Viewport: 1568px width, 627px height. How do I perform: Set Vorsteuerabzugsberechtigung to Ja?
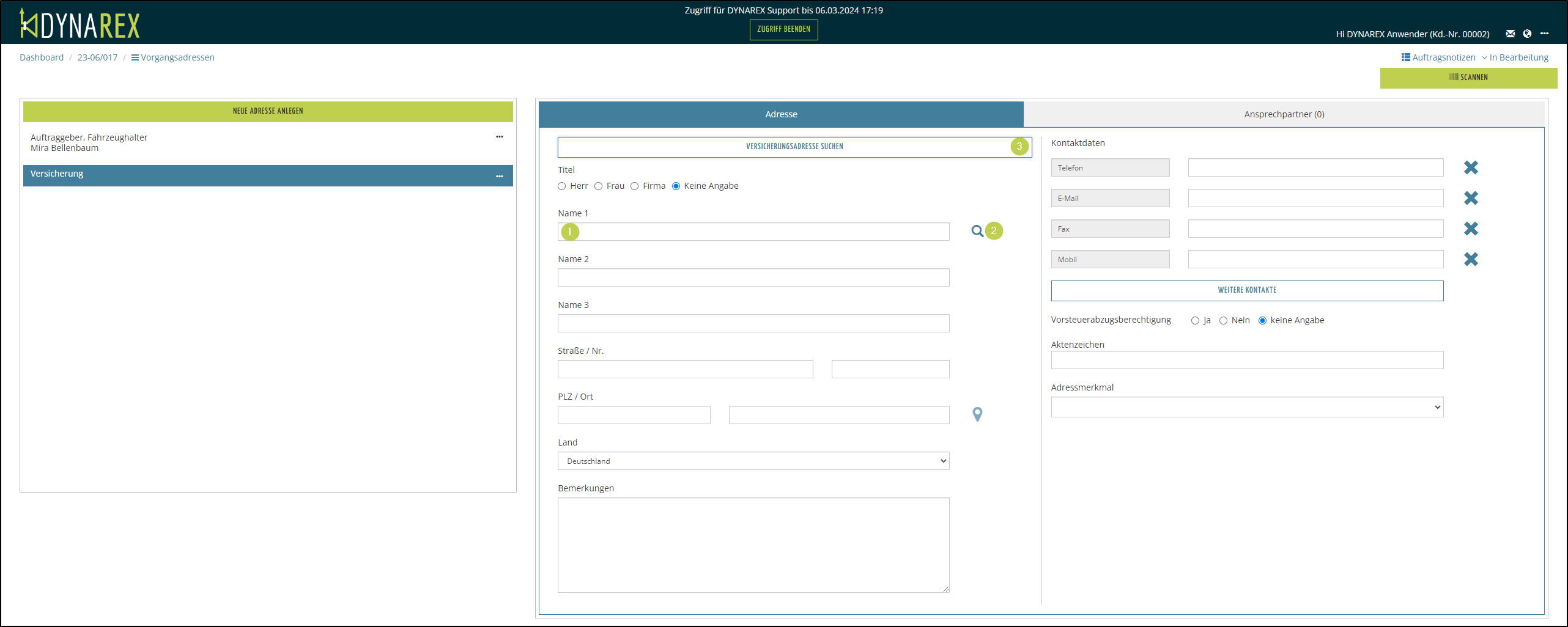tap(1195, 321)
